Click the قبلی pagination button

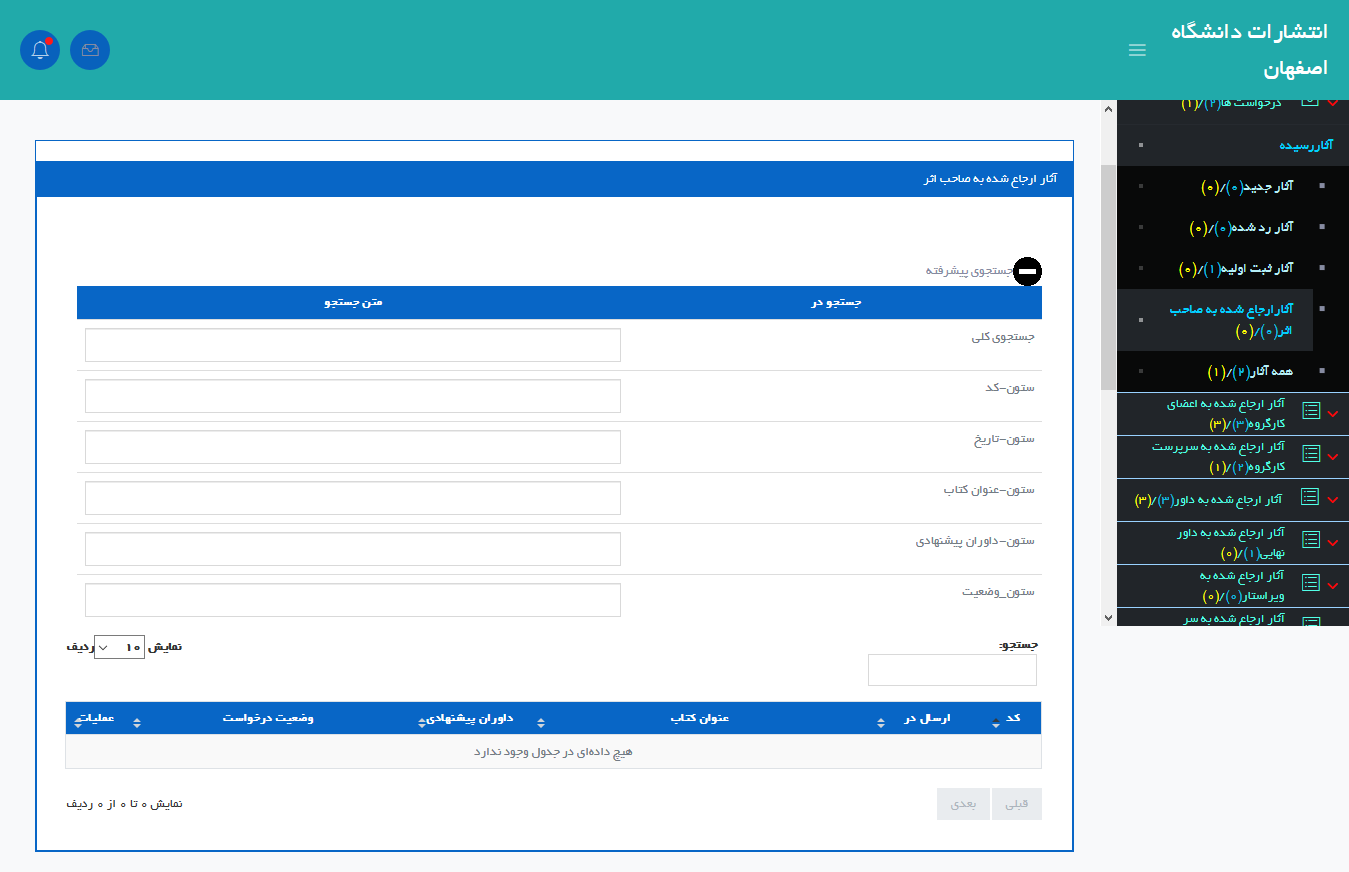pyautogui.click(x=1016, y=804)
